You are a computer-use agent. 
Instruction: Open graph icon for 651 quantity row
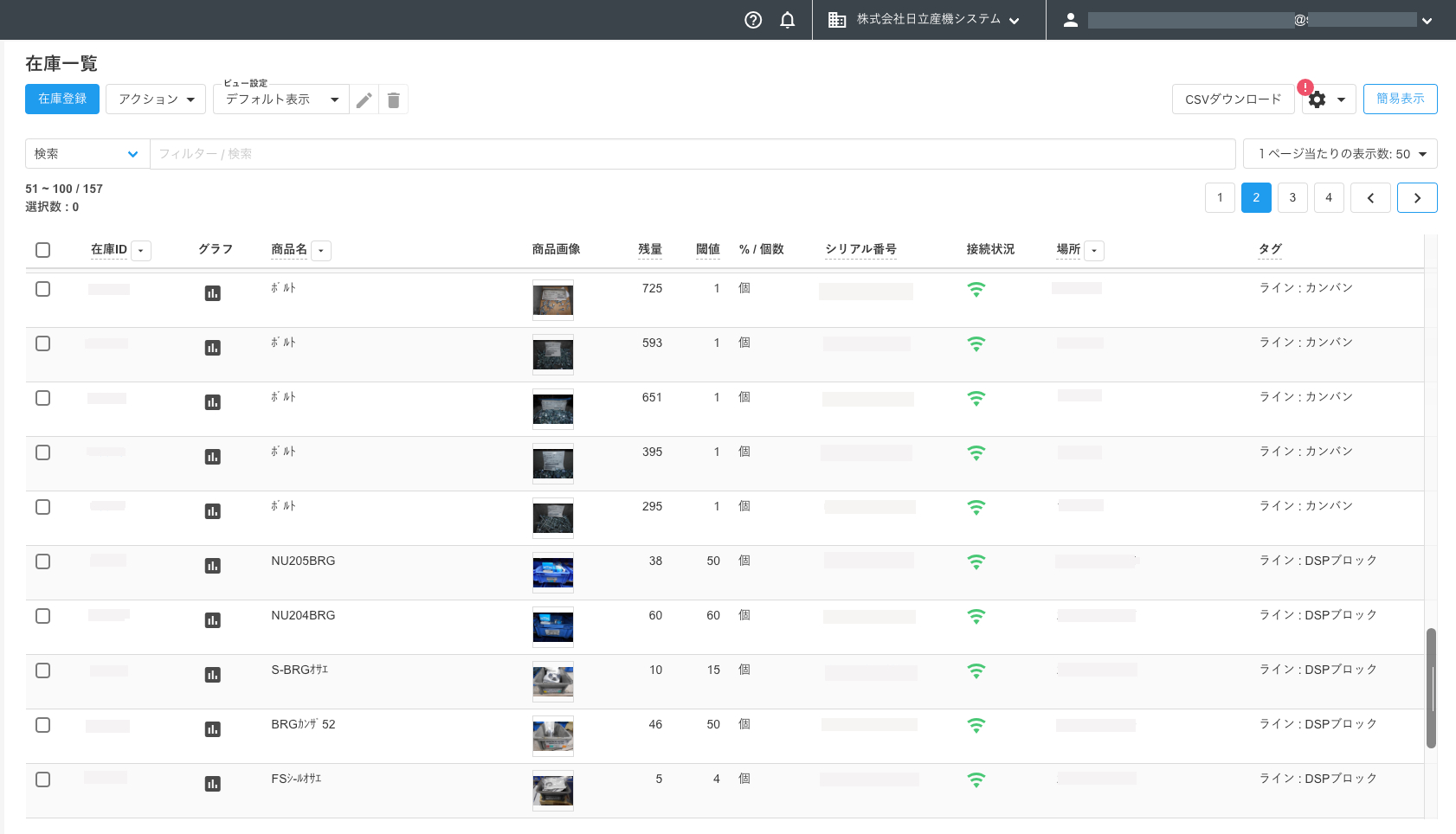click(212, 402)
